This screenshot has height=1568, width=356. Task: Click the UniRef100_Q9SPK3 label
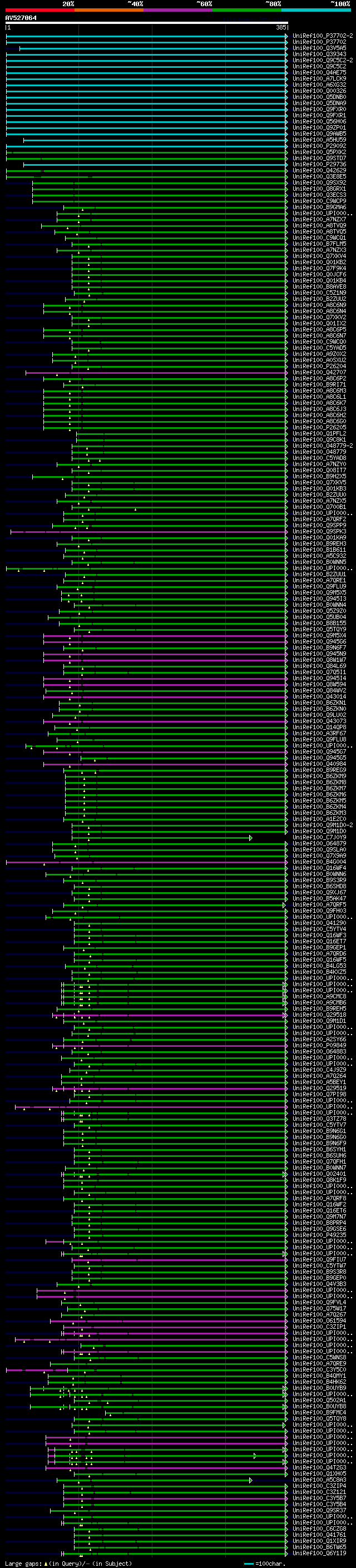coord(319,531)
